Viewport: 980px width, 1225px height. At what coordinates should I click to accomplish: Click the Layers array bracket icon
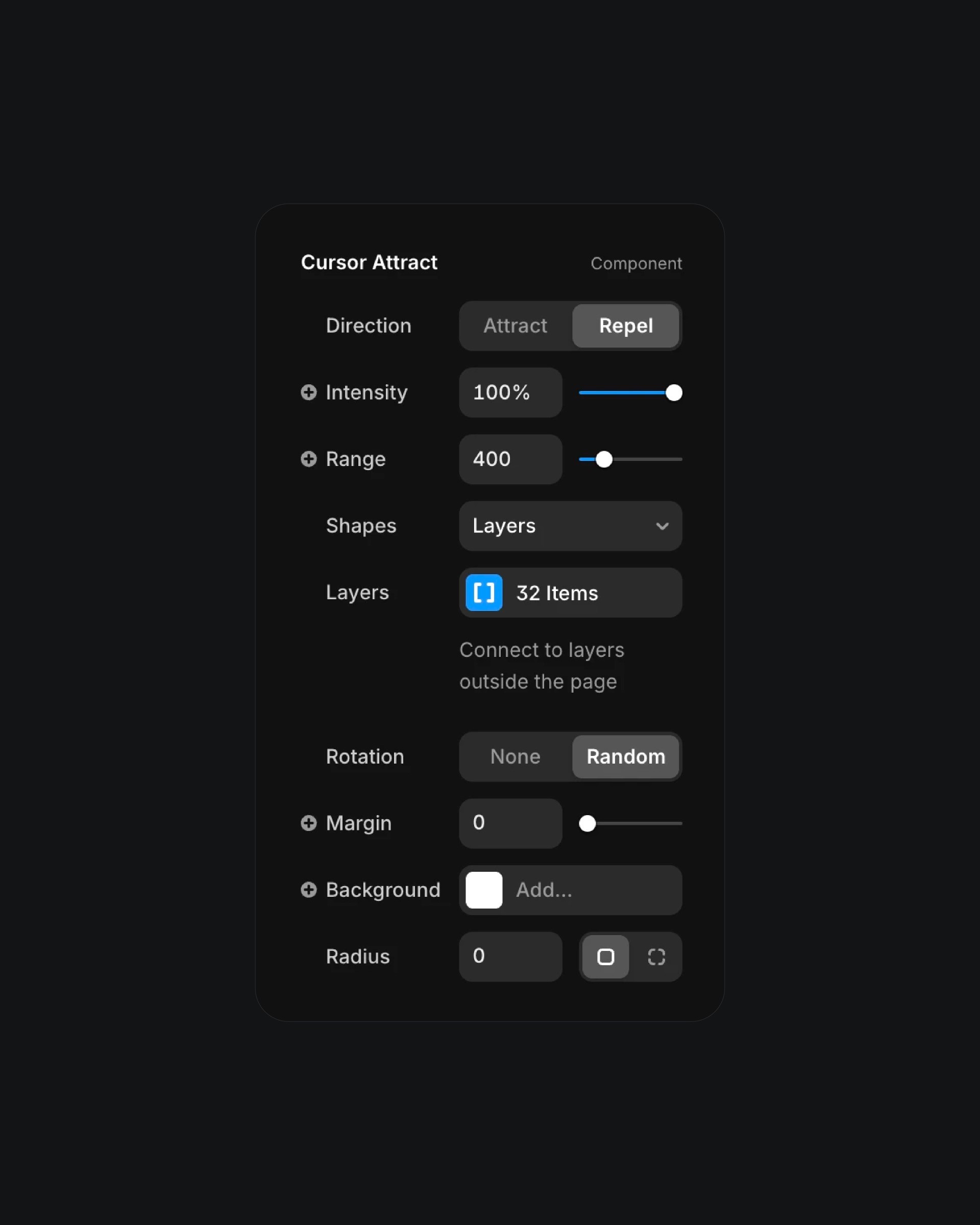tap(484, 592)
